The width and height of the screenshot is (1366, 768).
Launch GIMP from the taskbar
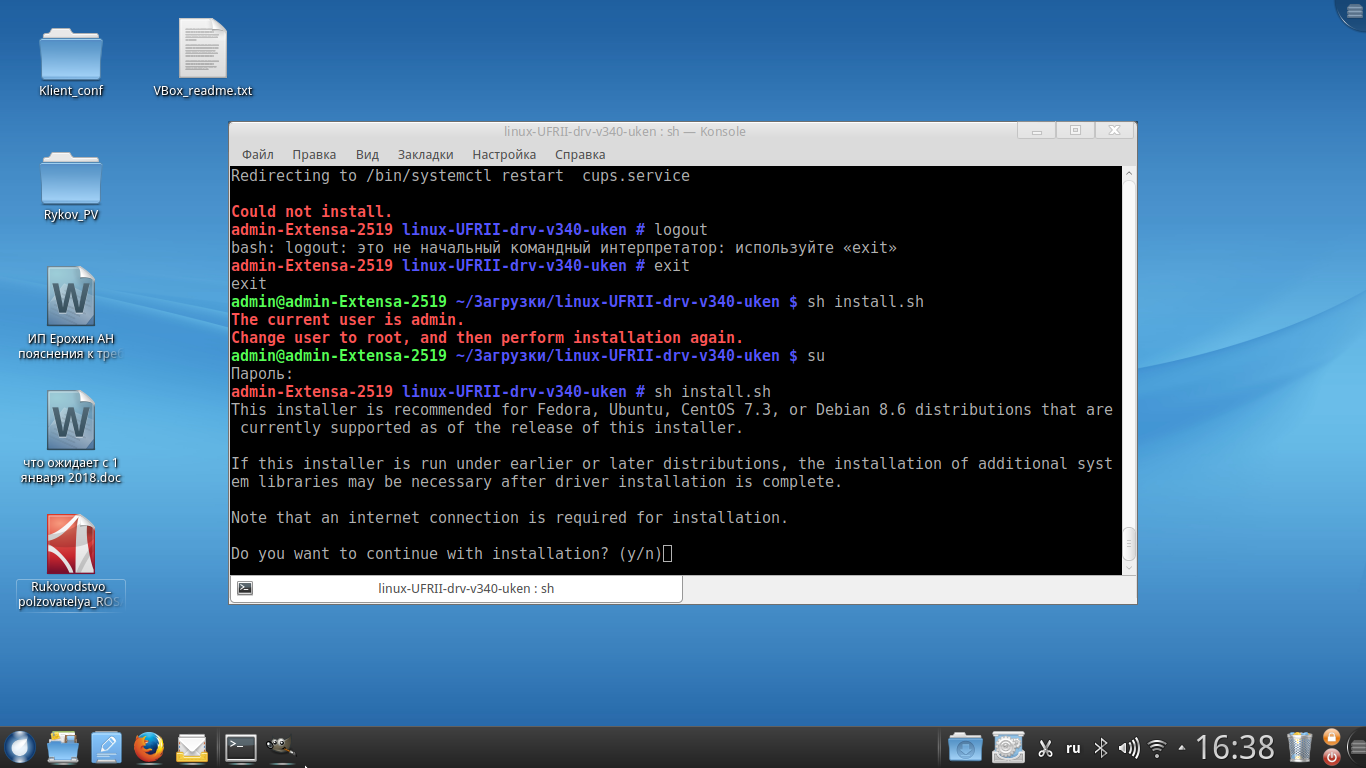click(x=281, y=747)
